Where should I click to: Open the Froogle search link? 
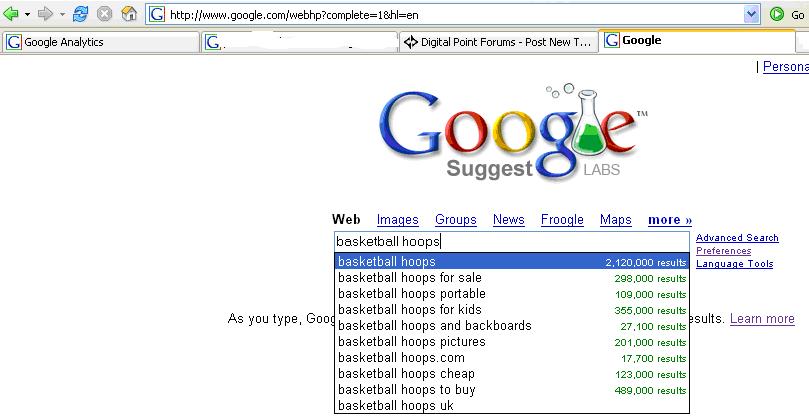click(x=562, y=220)
